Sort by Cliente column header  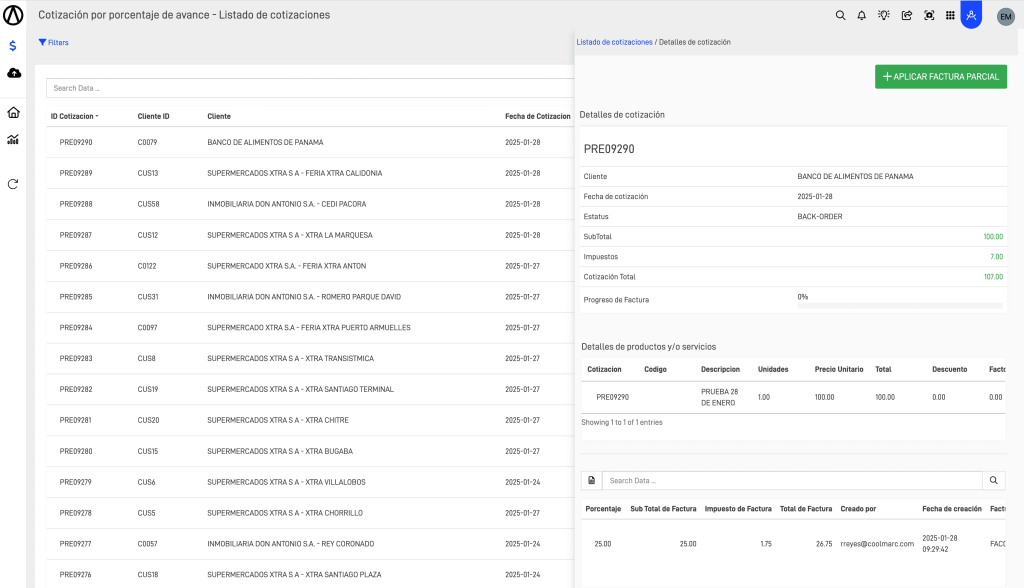219,116
